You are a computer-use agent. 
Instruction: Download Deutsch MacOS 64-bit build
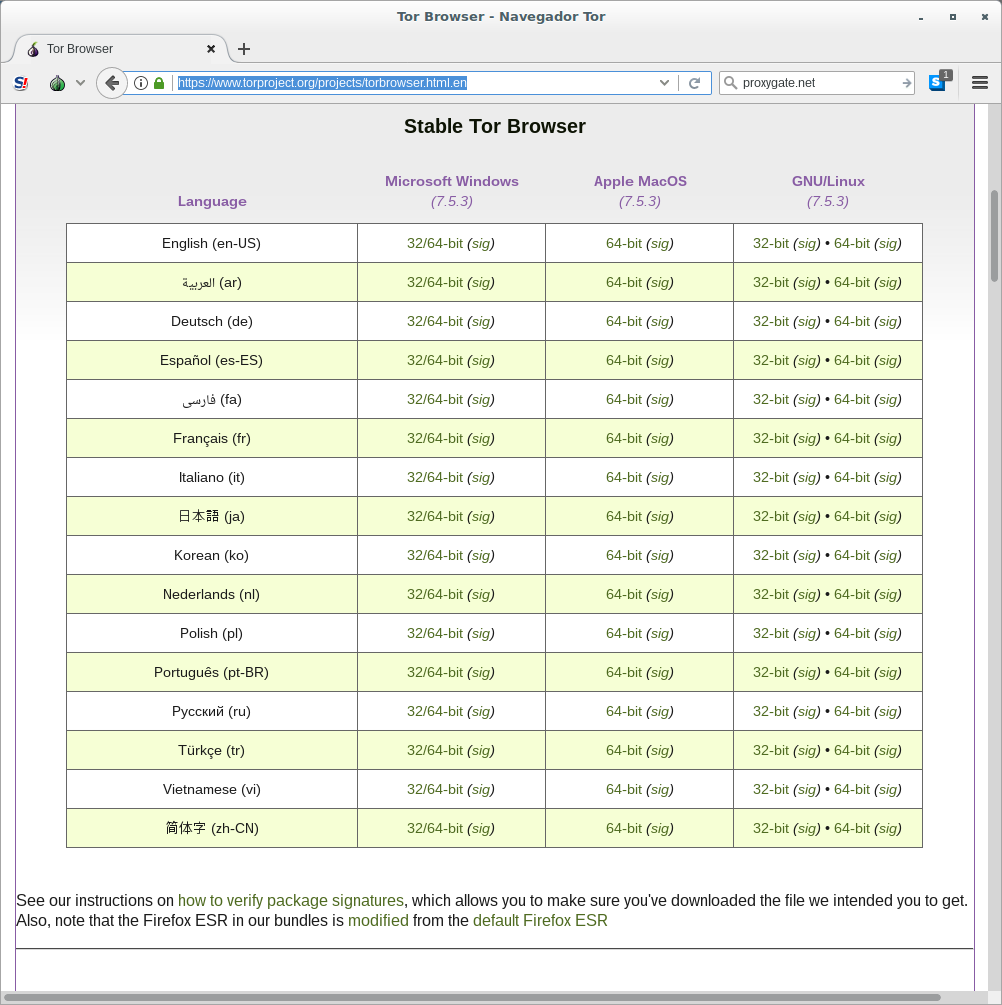(624, 322)
